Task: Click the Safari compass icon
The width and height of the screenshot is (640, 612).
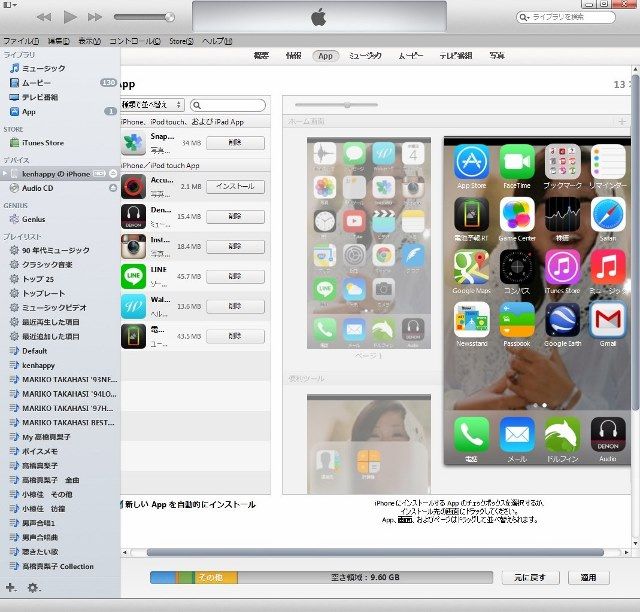Action: coord(608,215)
